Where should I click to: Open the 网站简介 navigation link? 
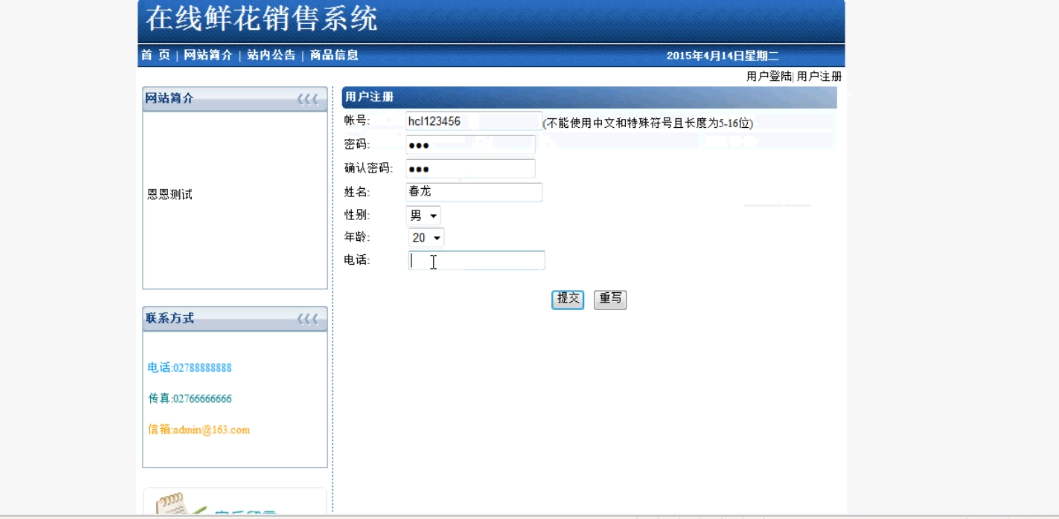click(208, 55)
